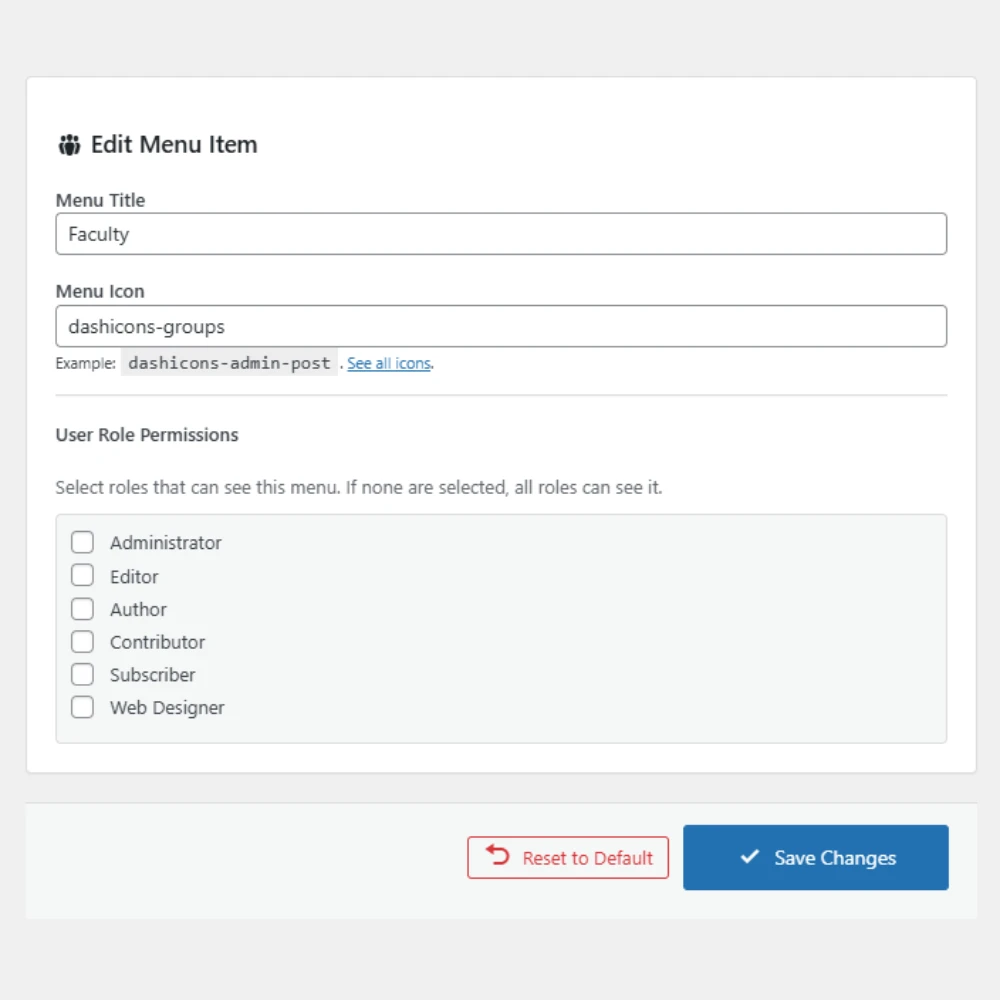Save the menu item with Save Changes

point(816,858)
